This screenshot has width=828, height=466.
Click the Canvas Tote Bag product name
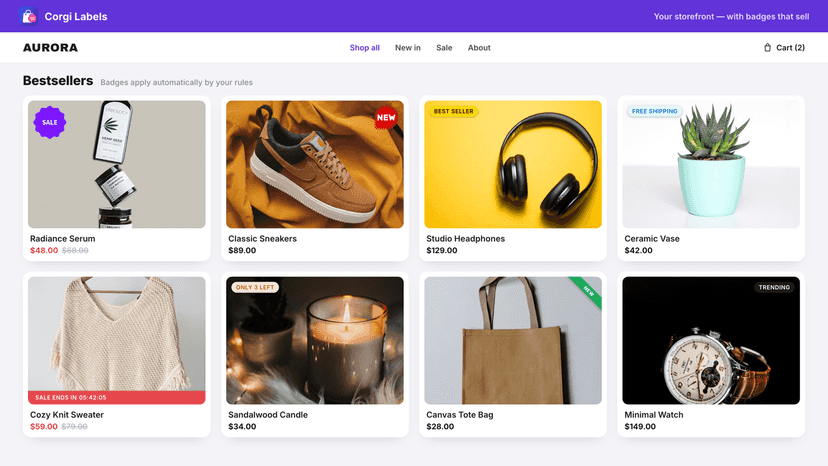(459, 415)
